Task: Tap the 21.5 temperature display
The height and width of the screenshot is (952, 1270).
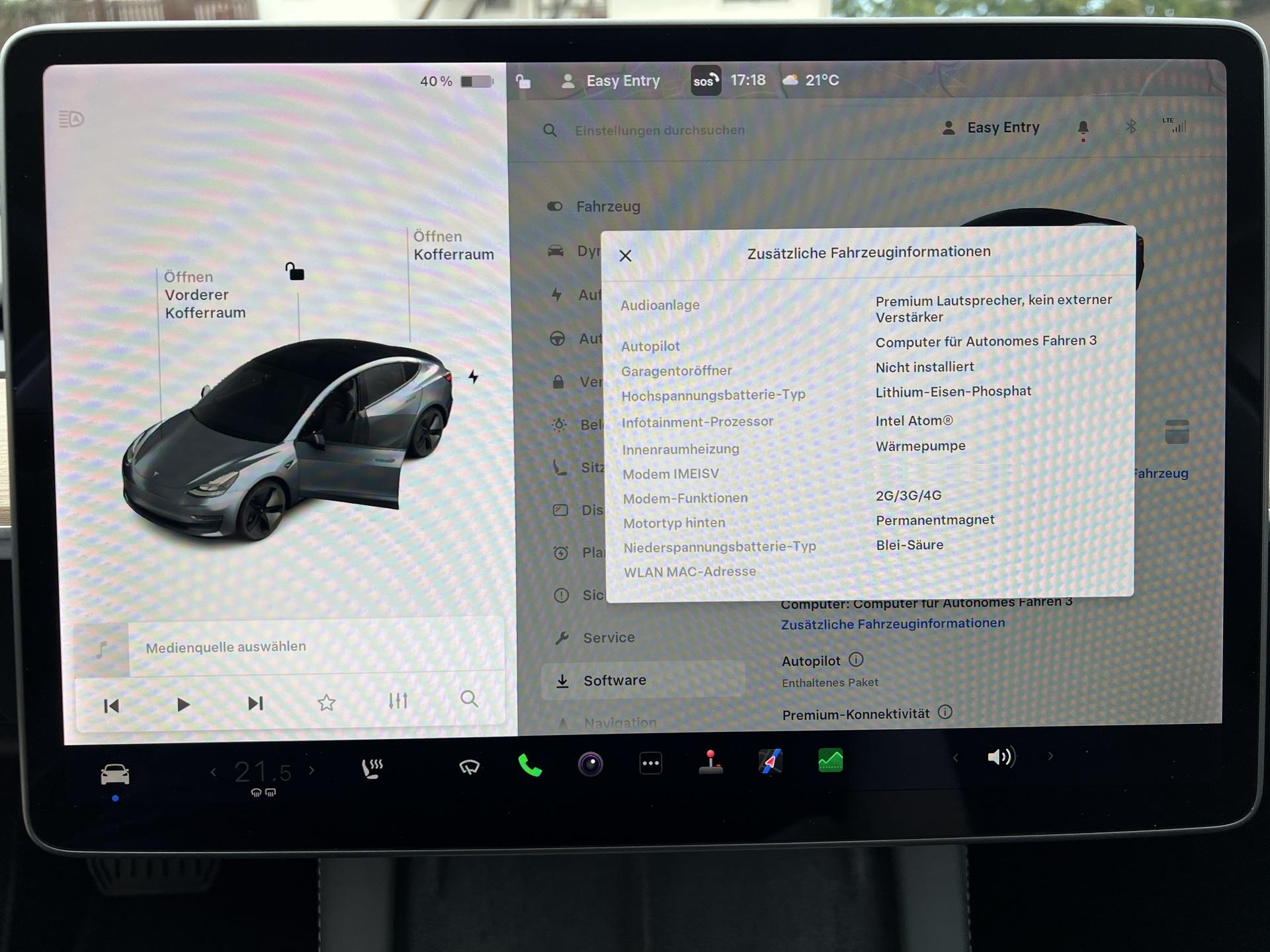Action: tap(263, 772)
